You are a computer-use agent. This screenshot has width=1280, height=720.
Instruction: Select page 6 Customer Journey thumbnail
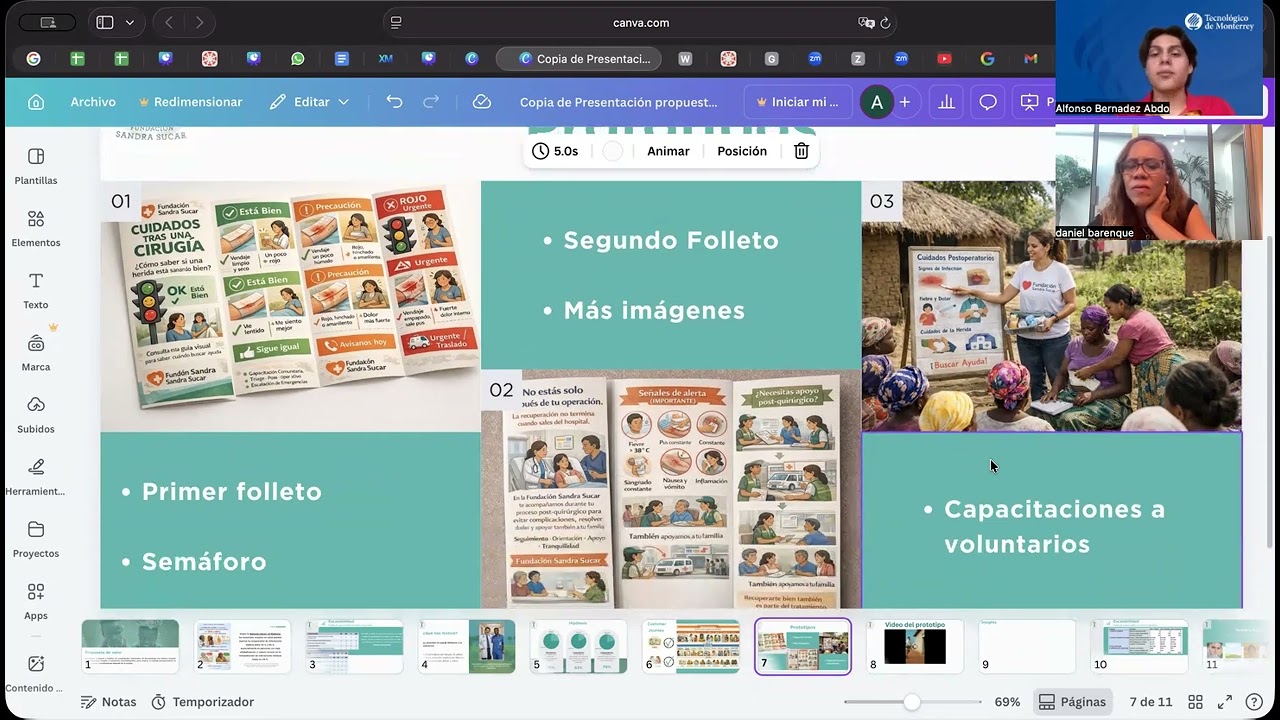[690, 646]
